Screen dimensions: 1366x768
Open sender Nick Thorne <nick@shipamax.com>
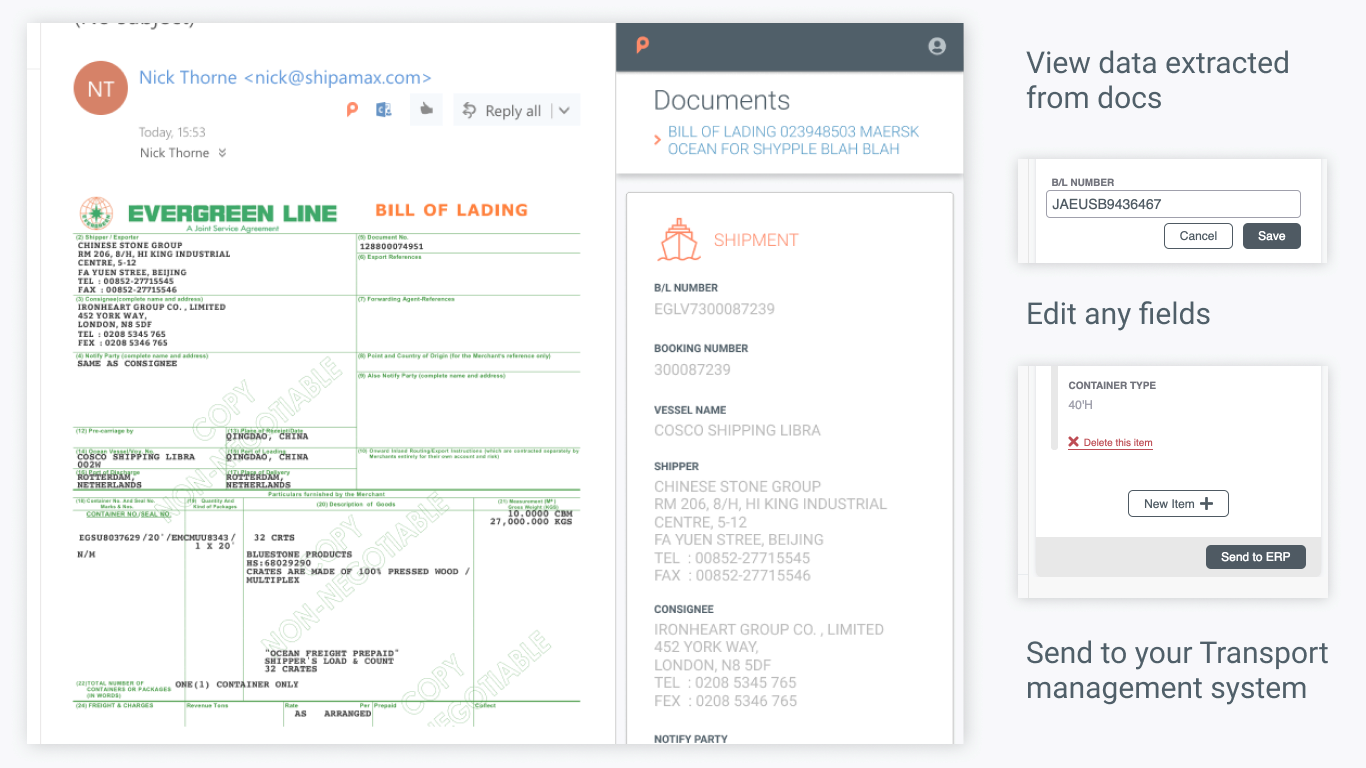coord(285,77)
